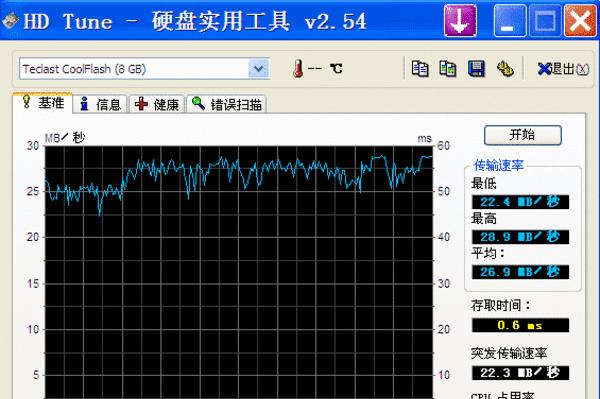
Task: Click the 最低 label
Action: pos(484,183)
